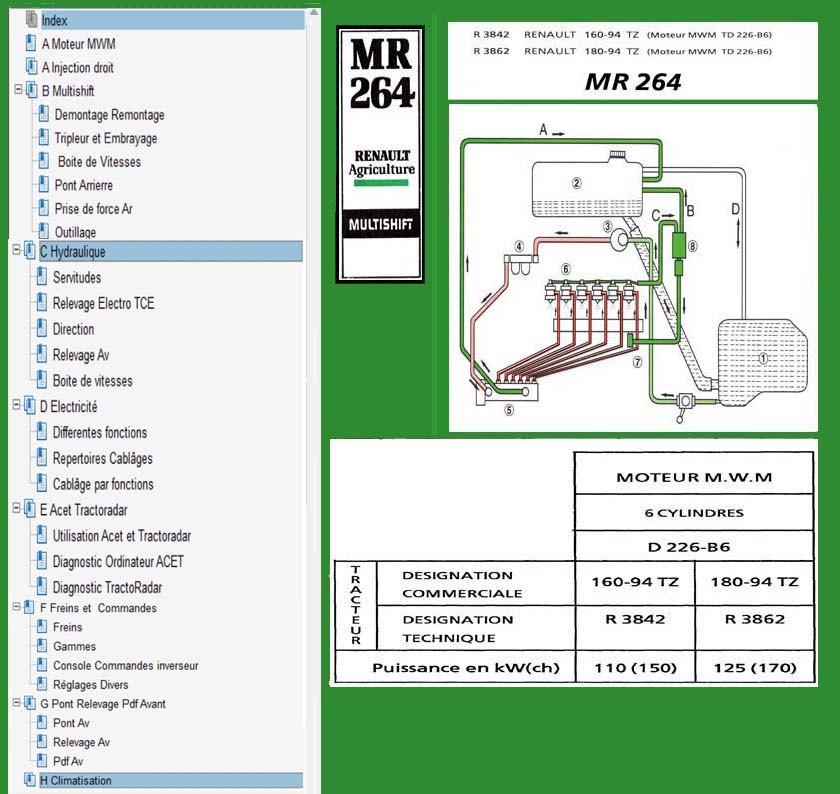Open the E Acet Tractoradar bookmark
Image resolution: width=840 pixels, height=794 pixels.
84,510
